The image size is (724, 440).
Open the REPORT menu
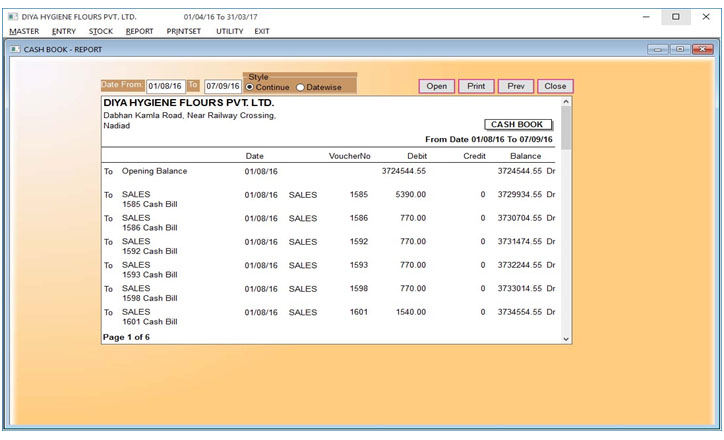click(x=139, y=31)
